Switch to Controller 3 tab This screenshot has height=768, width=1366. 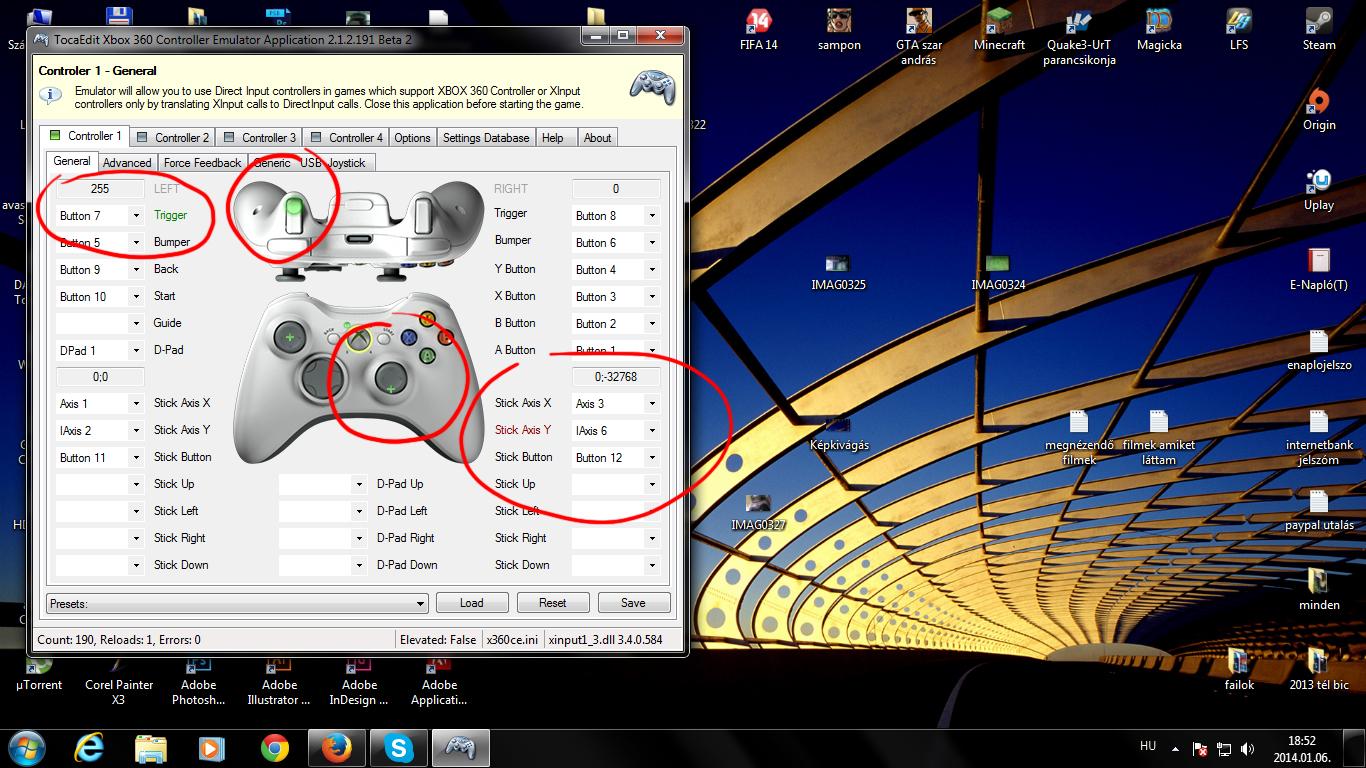pos(259,137)
